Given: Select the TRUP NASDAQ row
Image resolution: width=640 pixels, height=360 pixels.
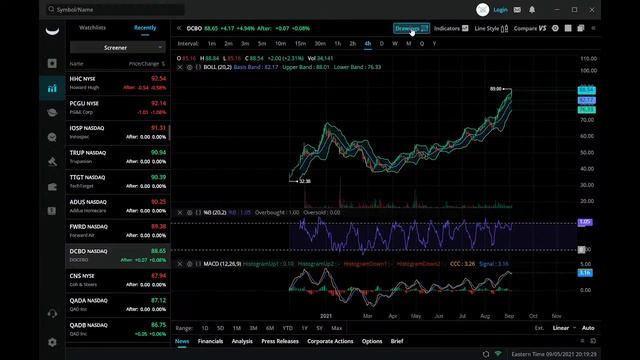Looking at the screenshot, I should pyautogui.click(x=118, y=157).
